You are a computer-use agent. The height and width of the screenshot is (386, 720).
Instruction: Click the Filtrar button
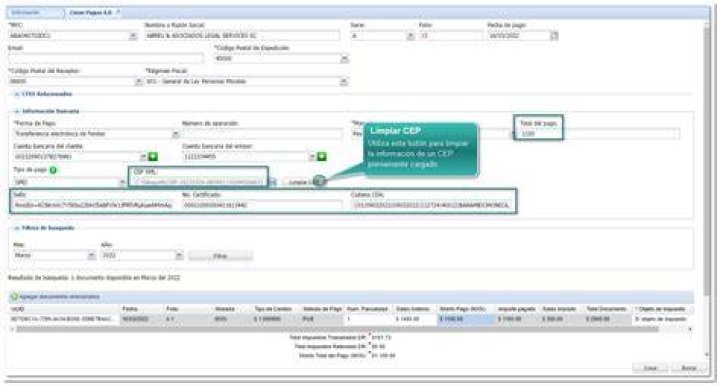(220, 256)
